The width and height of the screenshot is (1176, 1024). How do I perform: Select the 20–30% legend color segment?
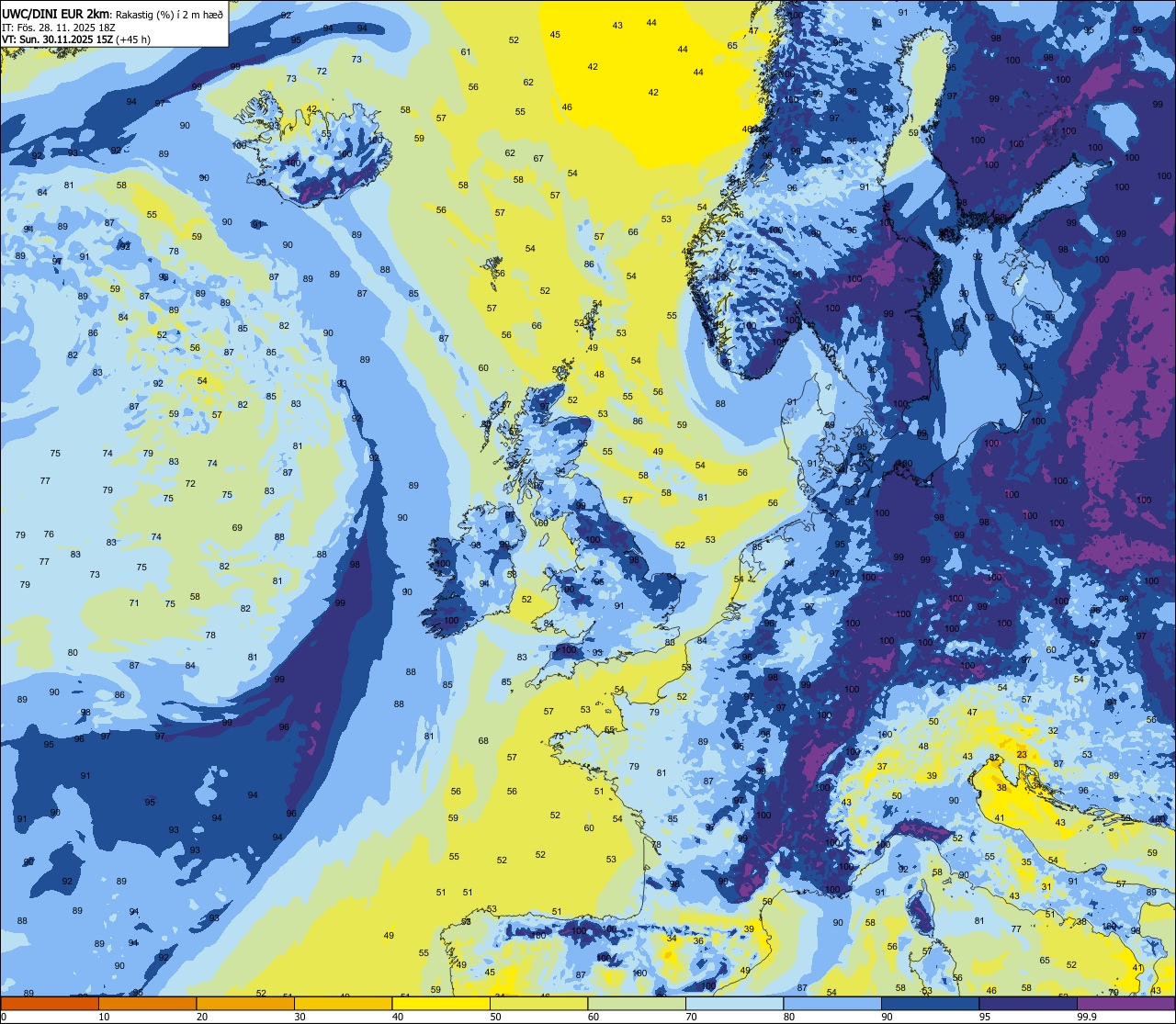coord(245,1003)
